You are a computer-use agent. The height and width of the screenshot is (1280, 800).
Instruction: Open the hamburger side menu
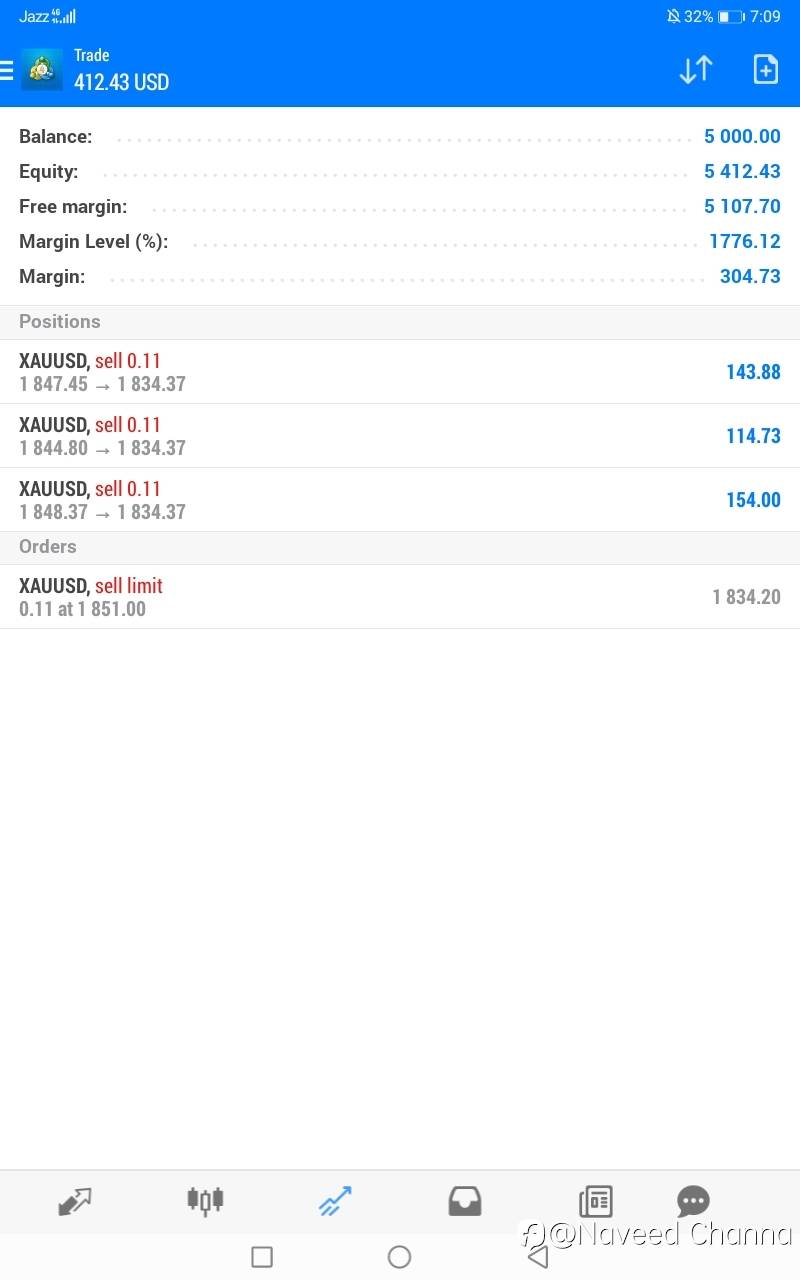click(7, 70)
